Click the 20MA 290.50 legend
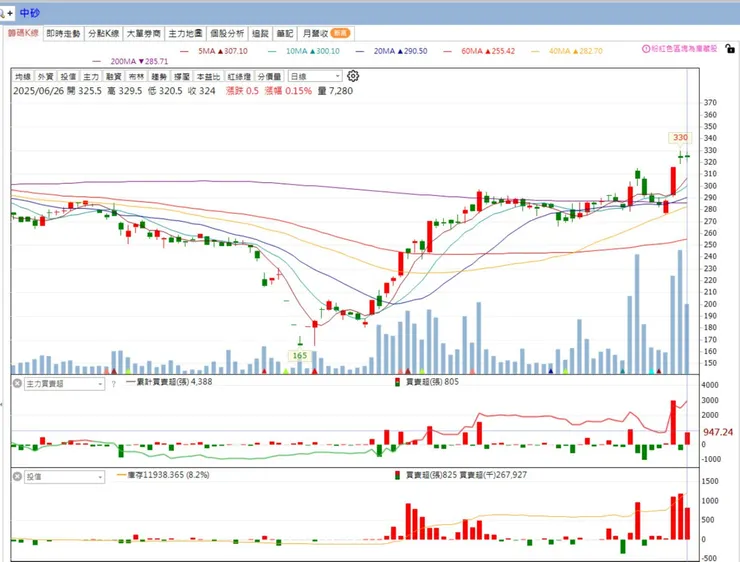This screenshot has width=740, height=562. pos(391,51)
